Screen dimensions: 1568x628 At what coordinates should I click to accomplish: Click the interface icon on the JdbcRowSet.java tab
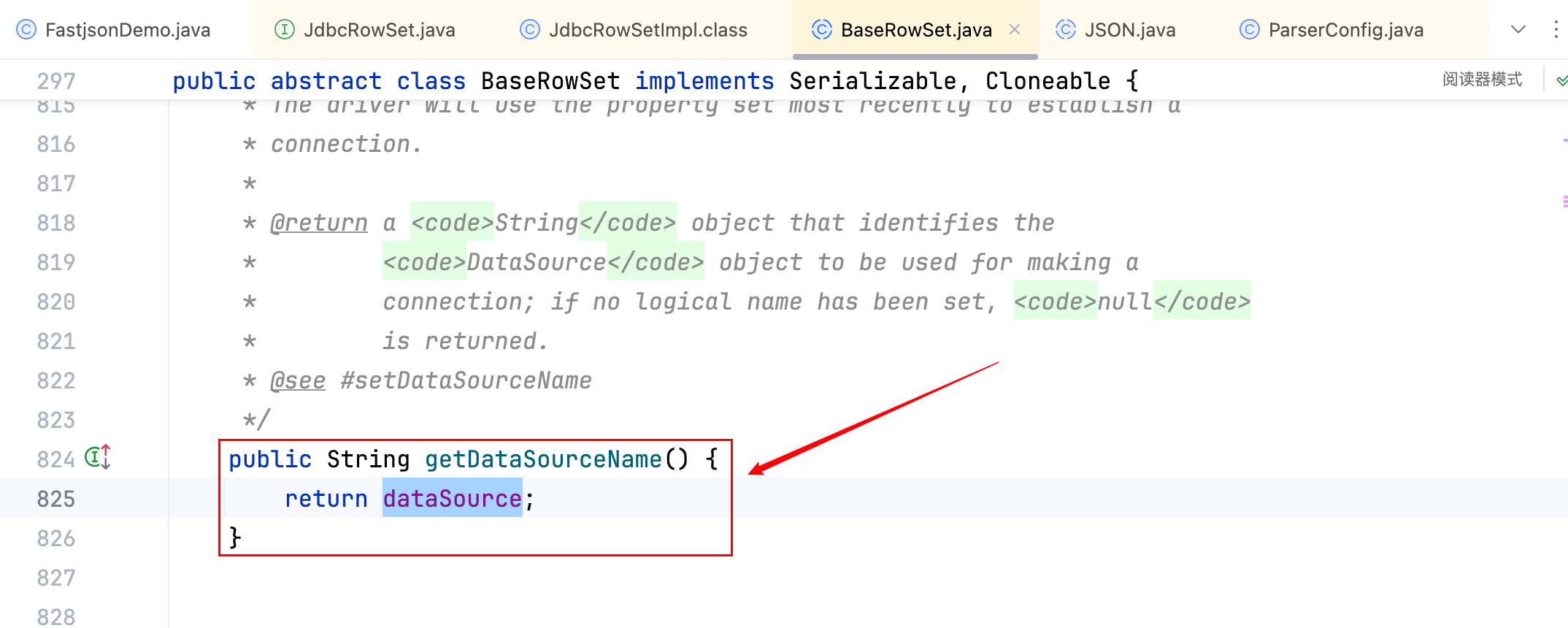(x=284, y=30)
